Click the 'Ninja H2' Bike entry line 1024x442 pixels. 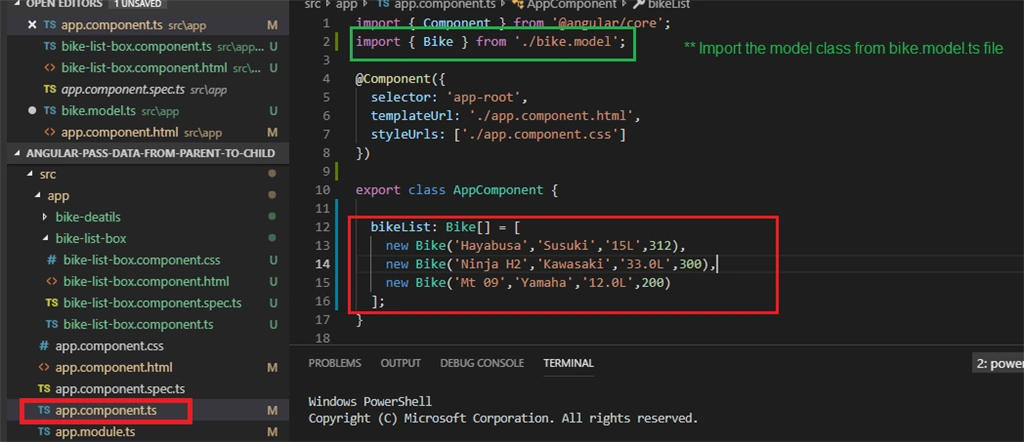[x=551, y=264]
